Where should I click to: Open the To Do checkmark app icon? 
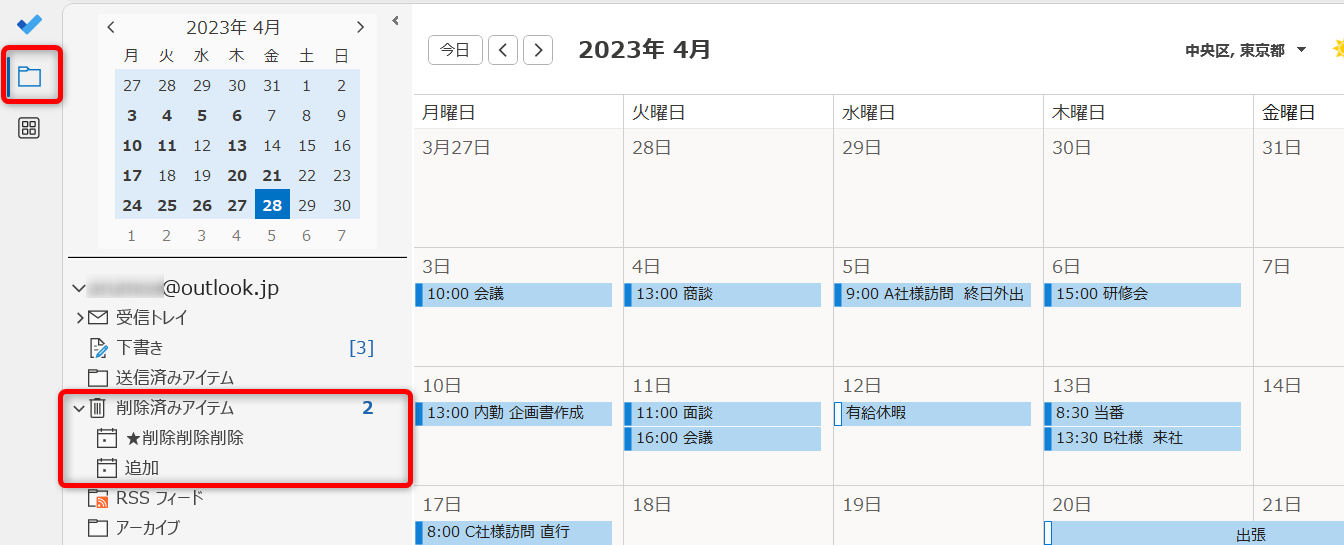pyautogui.click(x=29, y=23)
